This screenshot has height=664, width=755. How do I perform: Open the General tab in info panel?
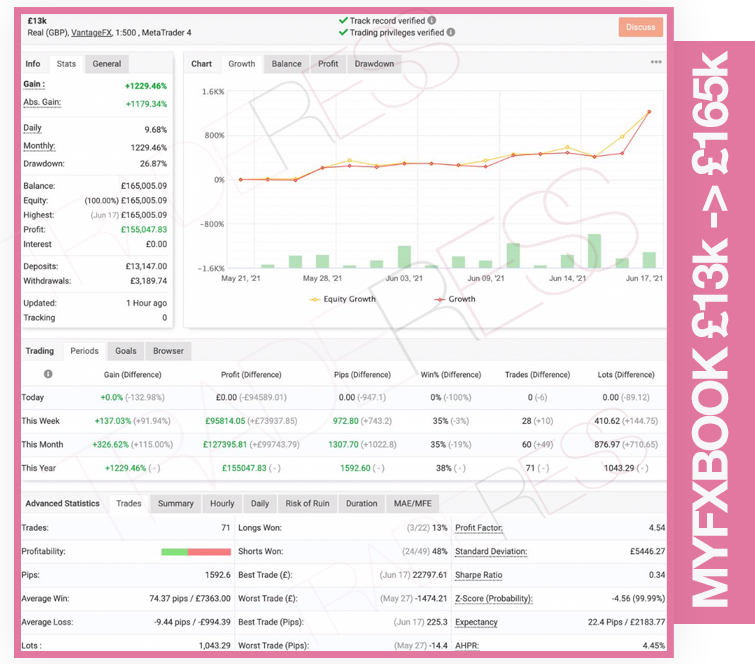(x=107, y=64)
